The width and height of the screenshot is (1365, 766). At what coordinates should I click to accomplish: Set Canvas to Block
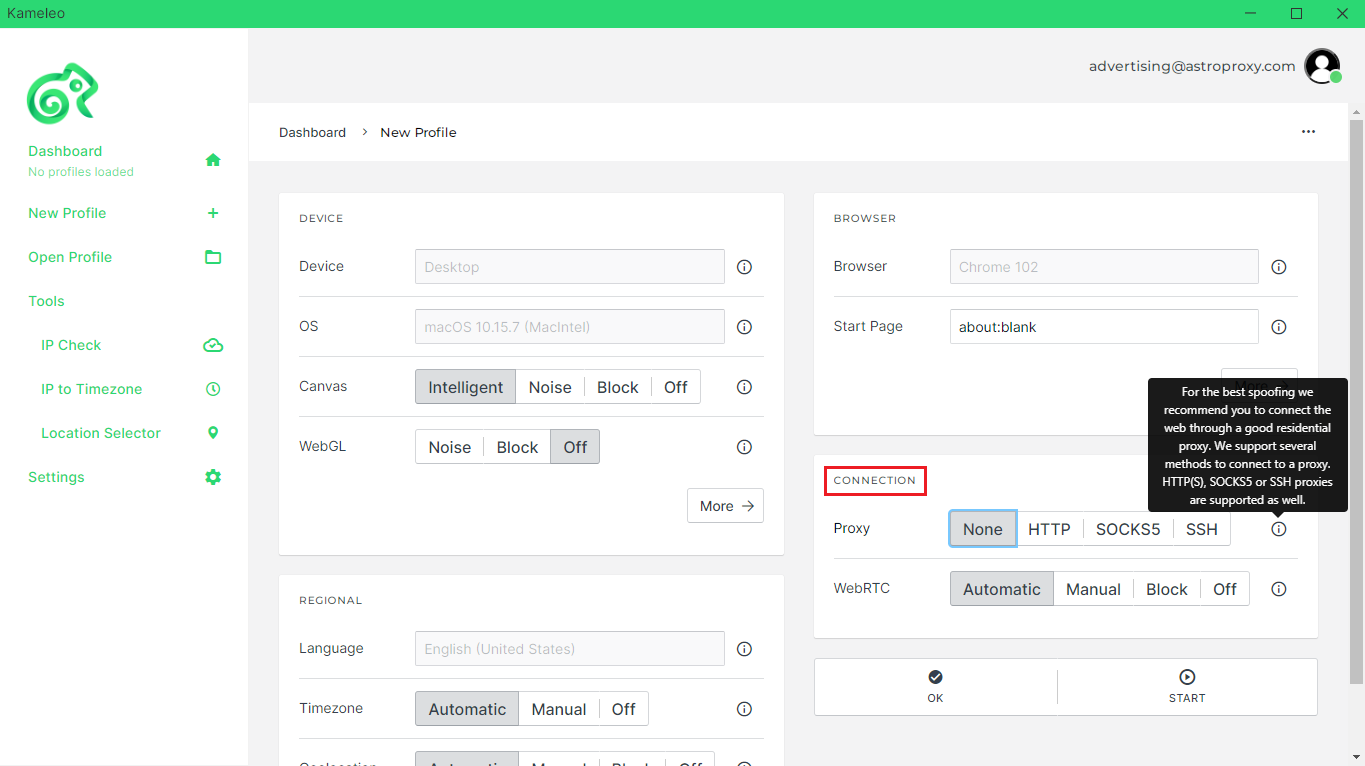click(618, 387)
